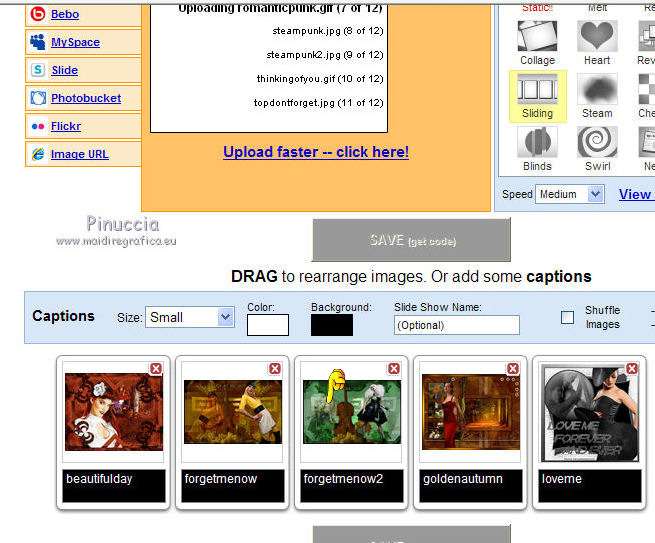Screen dimensions: 655x543
Task: Remove the forgetmenow image with its X
Action: click(x=275, y=369)
